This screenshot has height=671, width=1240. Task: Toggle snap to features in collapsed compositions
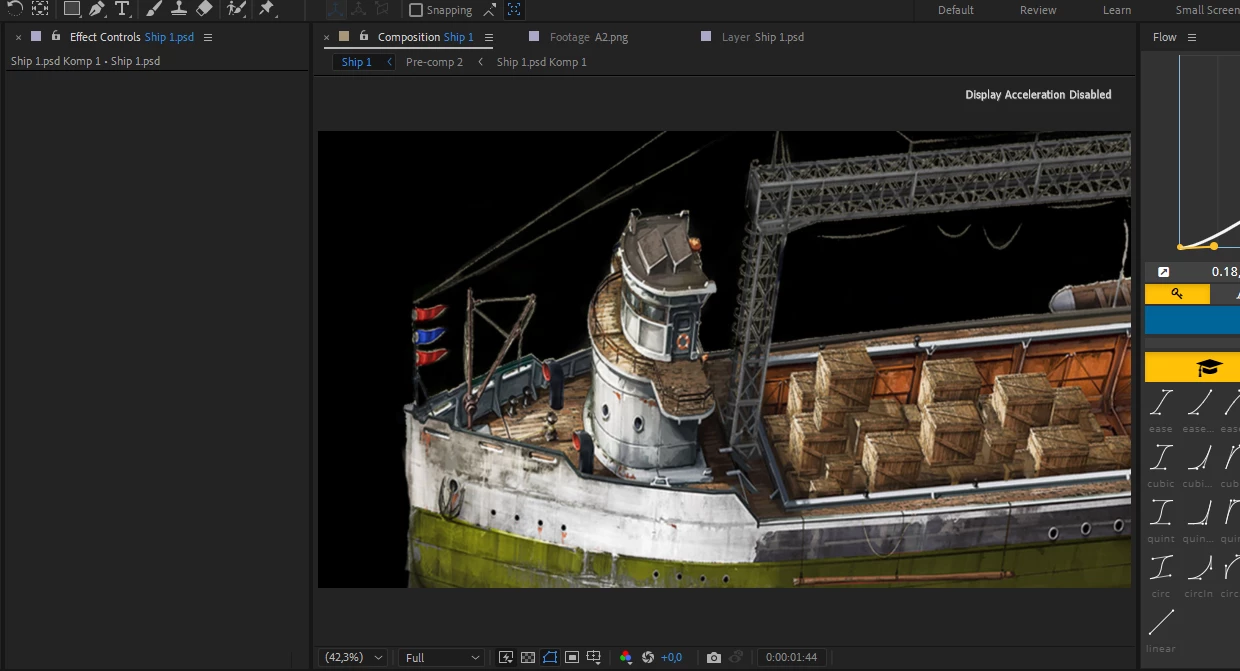(x=514, y=10)
